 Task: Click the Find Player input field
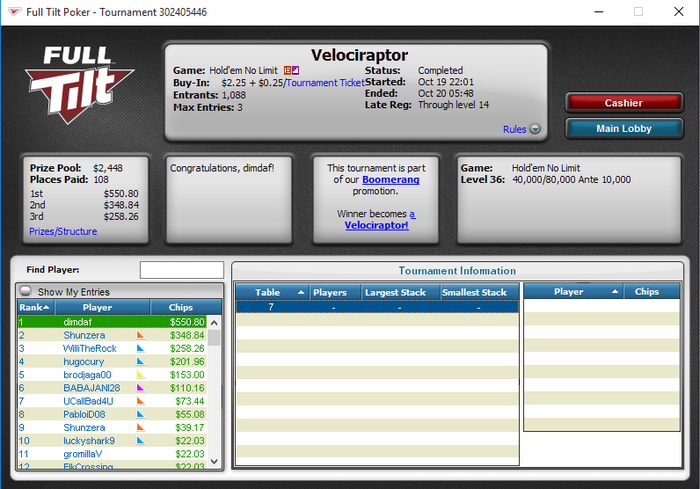click(182, 270)
